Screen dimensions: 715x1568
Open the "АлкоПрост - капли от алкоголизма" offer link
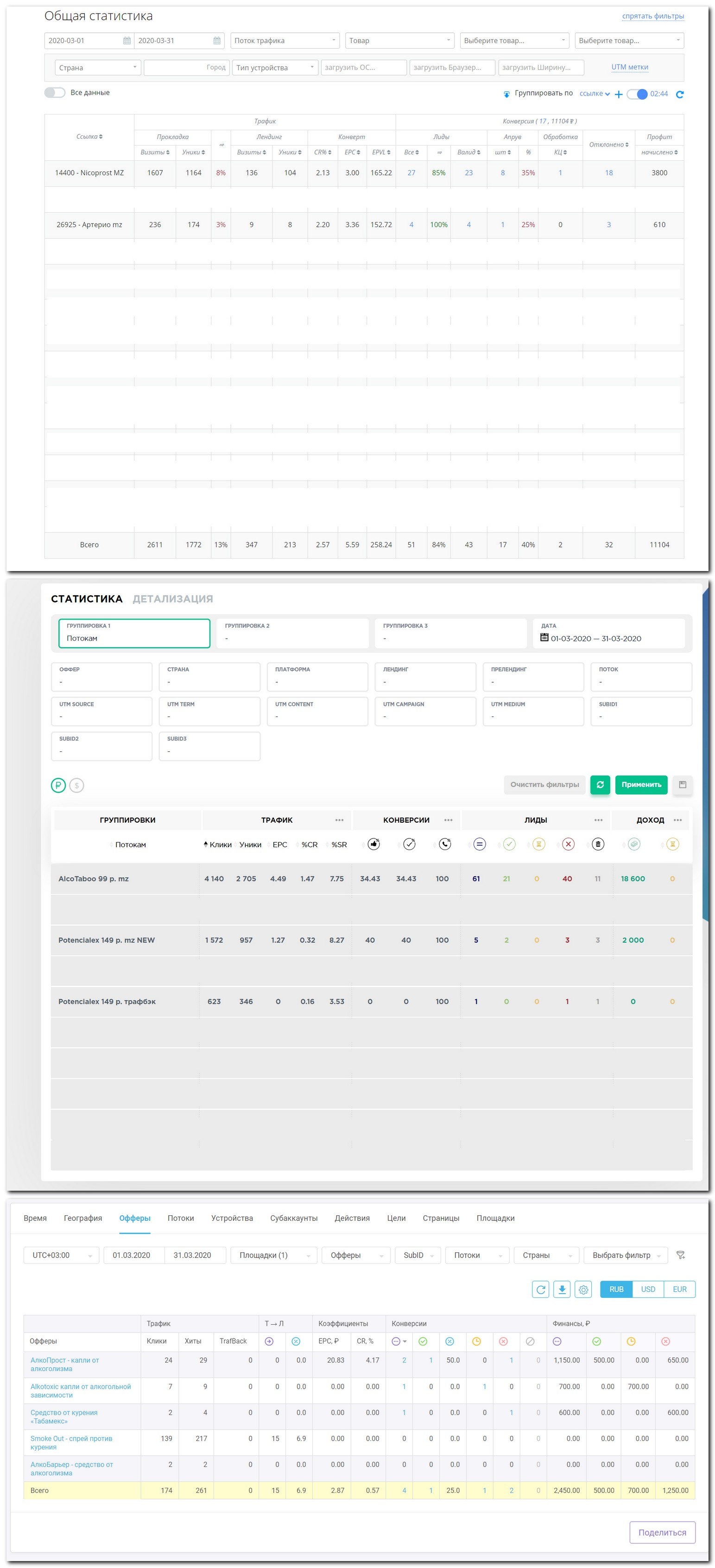pos(64,1364)
